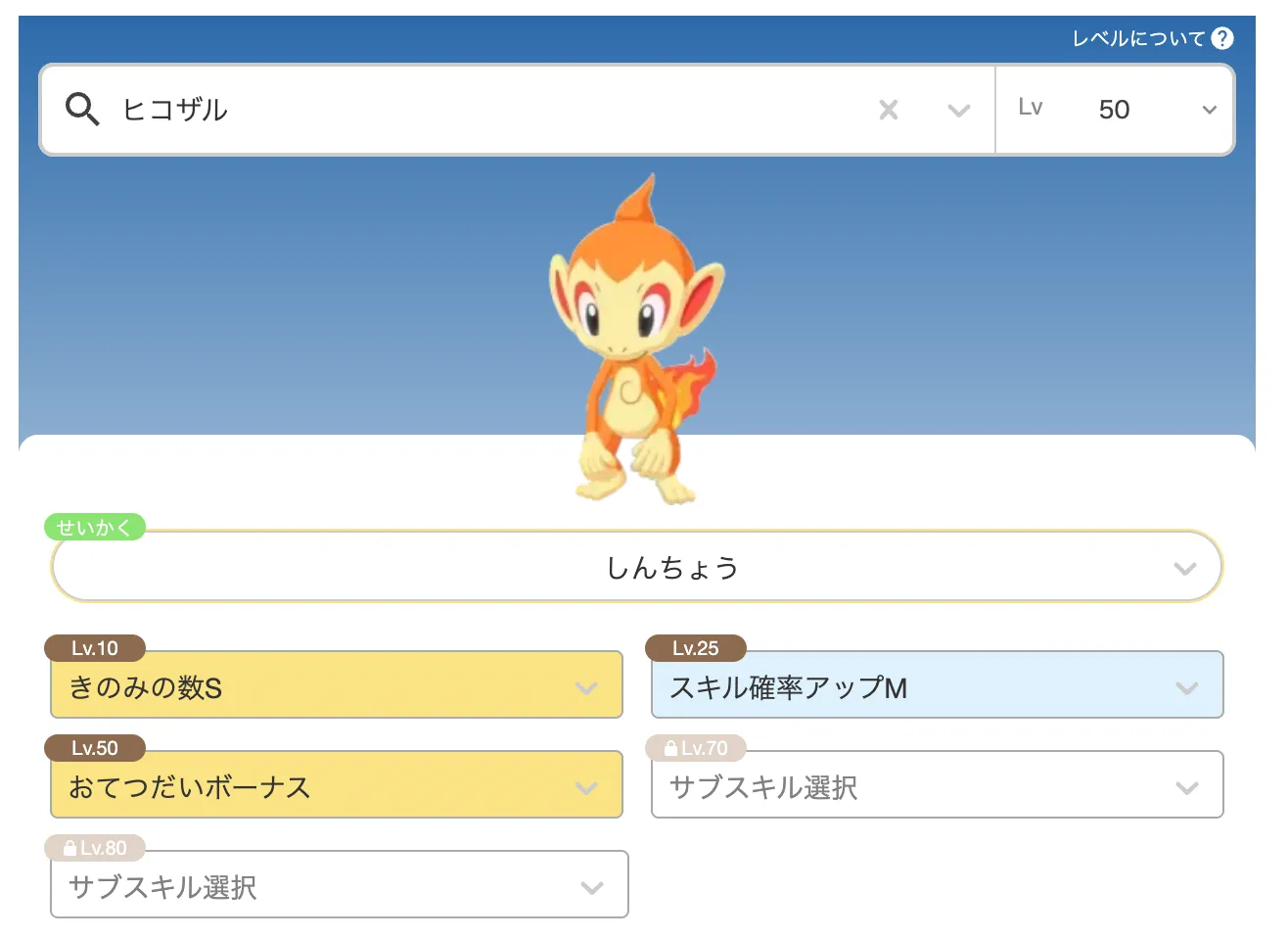Open the locked Lv.70 サブスキル選択 dropdown
Image resolution: width=1288 pixels, height=938 pixels.
click(x=938, y=785)
